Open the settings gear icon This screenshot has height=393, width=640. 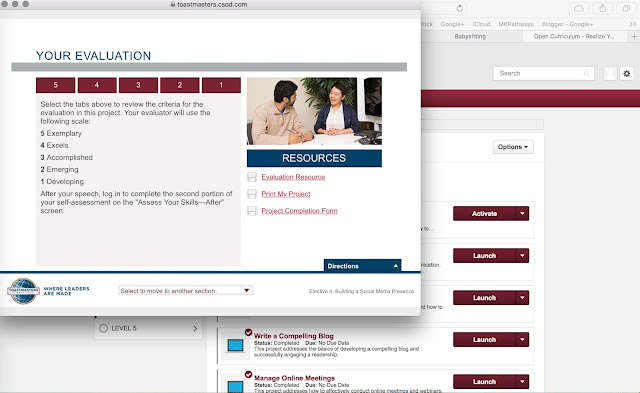coord(627,73)
